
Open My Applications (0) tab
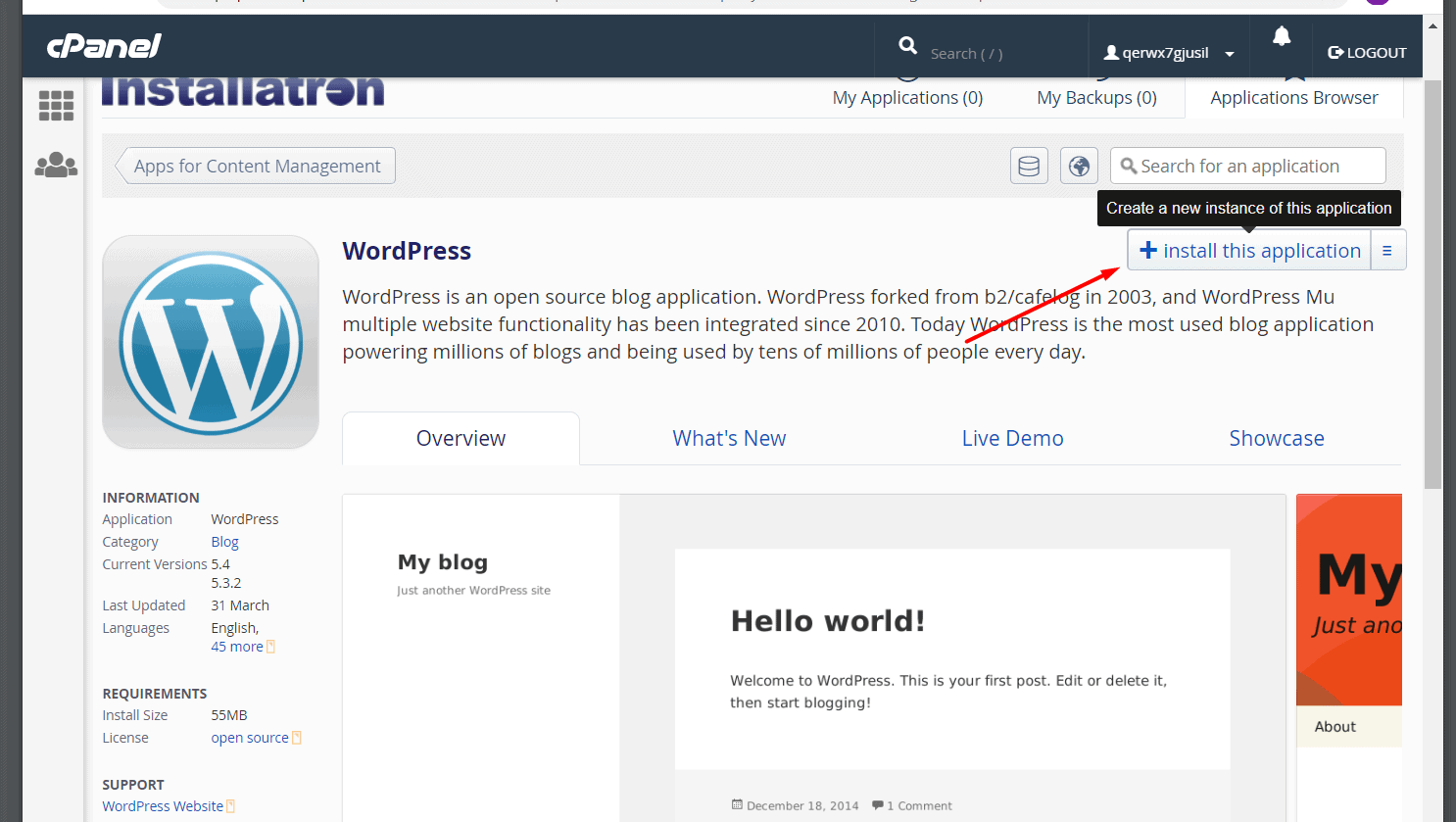tap(907, 98)
